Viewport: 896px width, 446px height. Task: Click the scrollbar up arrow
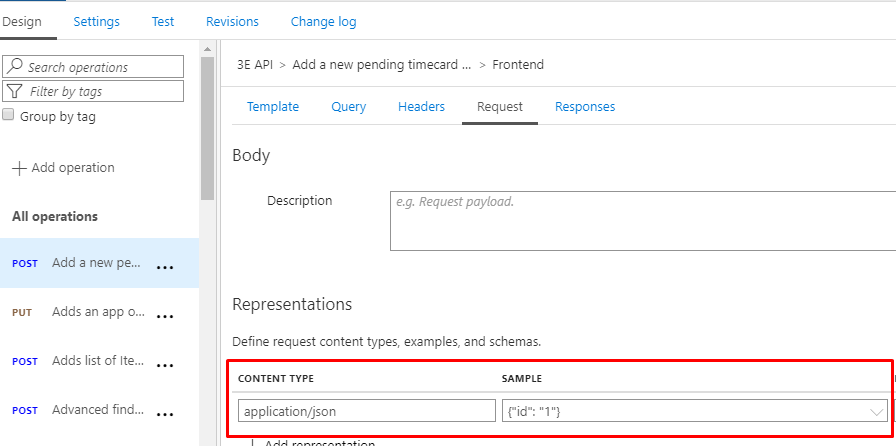pos(207,49)
